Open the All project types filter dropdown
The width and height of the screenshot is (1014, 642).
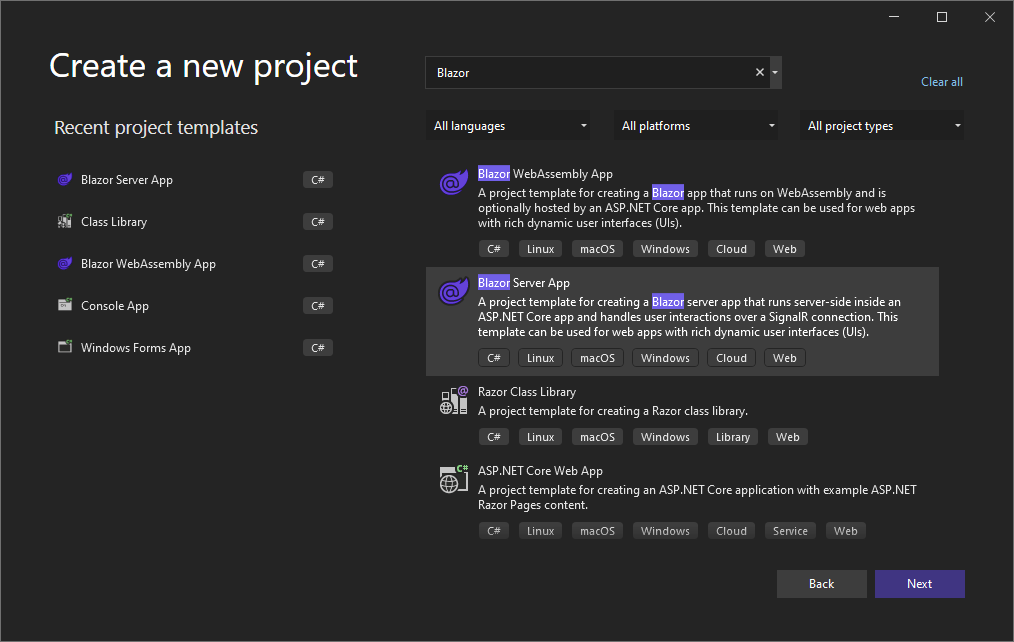tap(882, 125)
